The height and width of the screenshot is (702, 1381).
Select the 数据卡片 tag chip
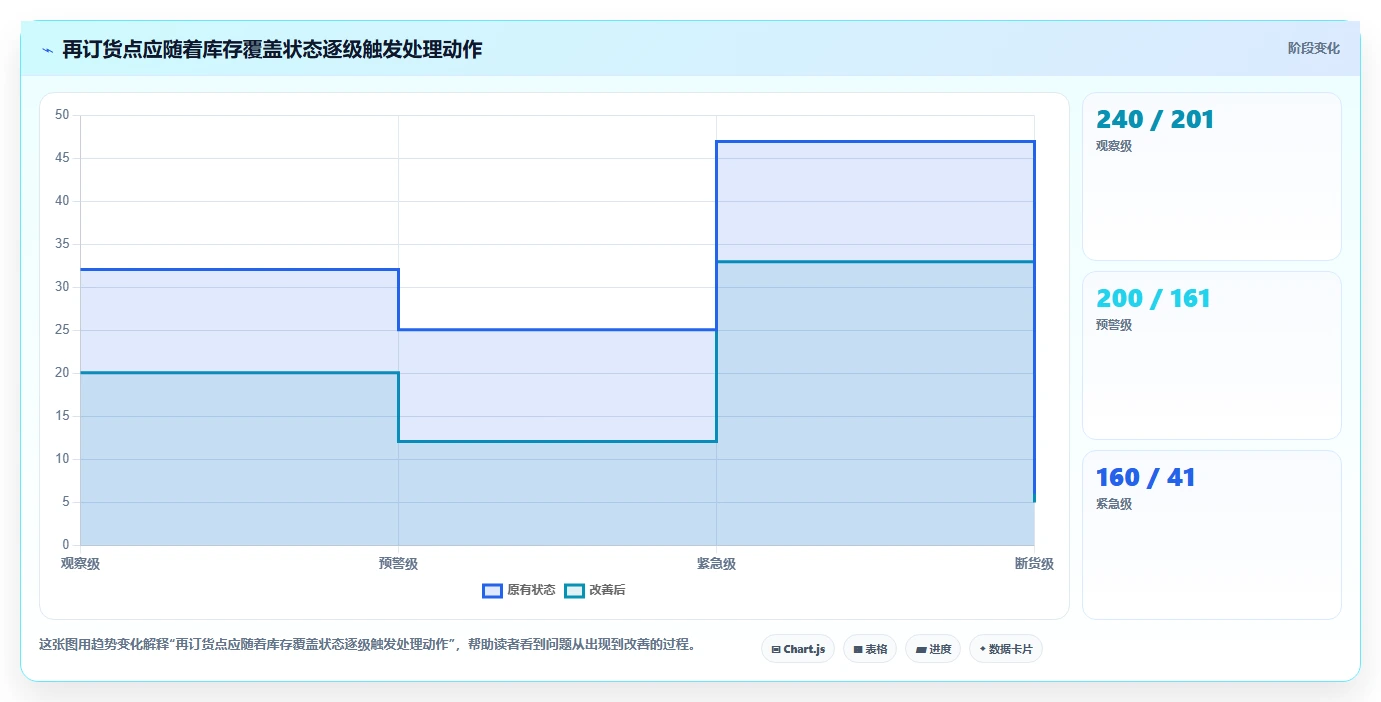(1006, 649)
